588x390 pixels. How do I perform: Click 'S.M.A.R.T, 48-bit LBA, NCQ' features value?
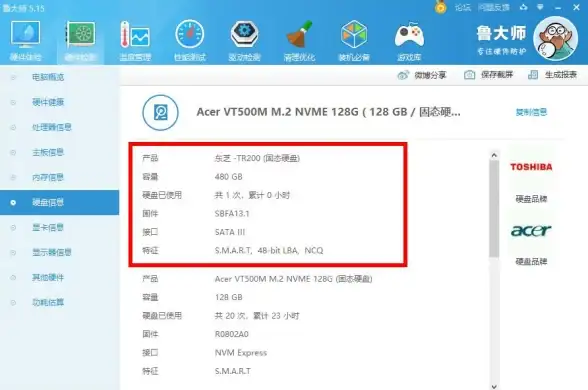point(269,250)
